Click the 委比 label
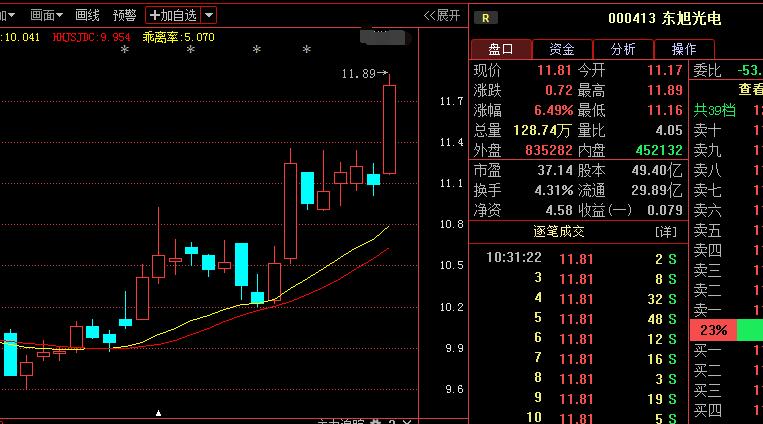This screenshot has height=424, width=763. (x=707, y=71)
